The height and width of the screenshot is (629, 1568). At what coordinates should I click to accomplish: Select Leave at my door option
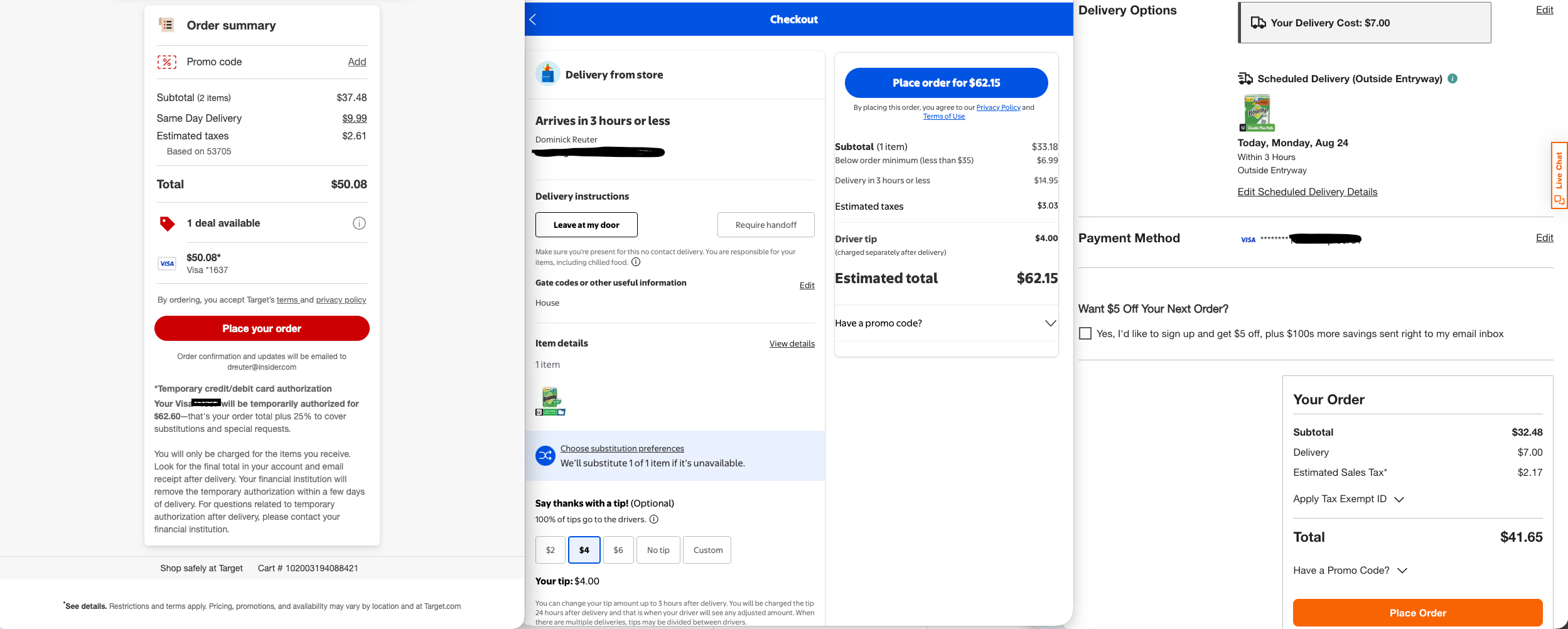coord(586,225)
